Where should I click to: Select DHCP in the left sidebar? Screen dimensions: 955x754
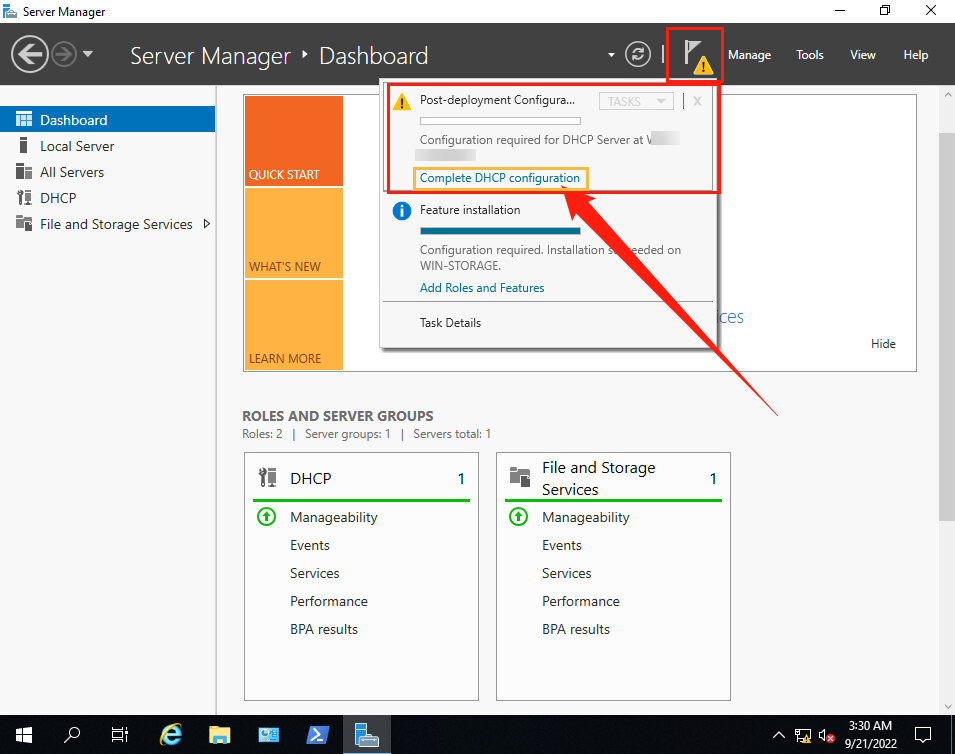point(58,198)
